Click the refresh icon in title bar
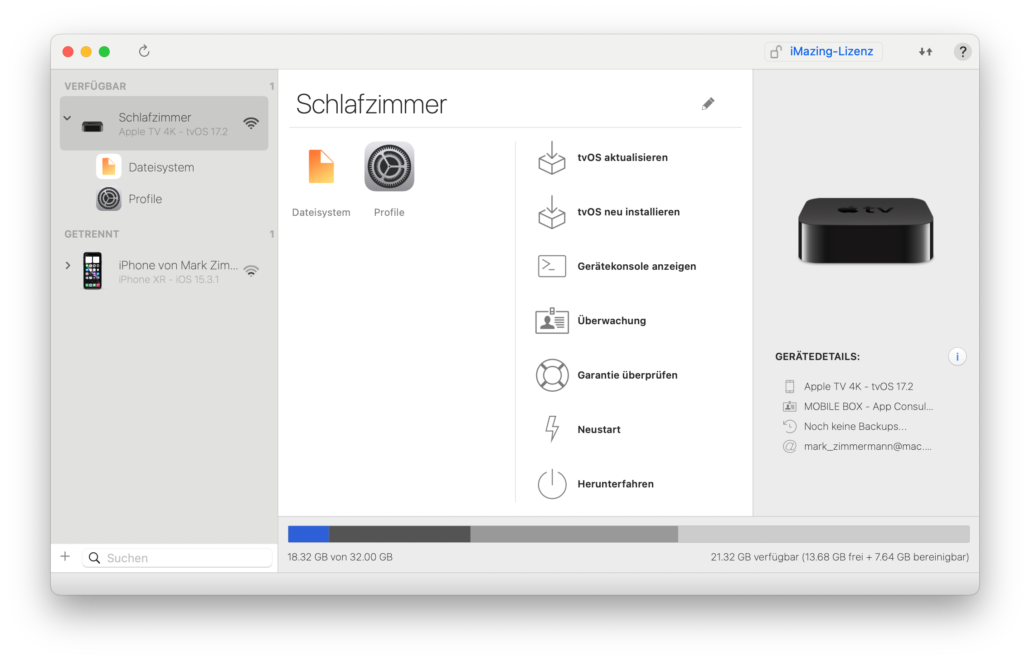 144,51
